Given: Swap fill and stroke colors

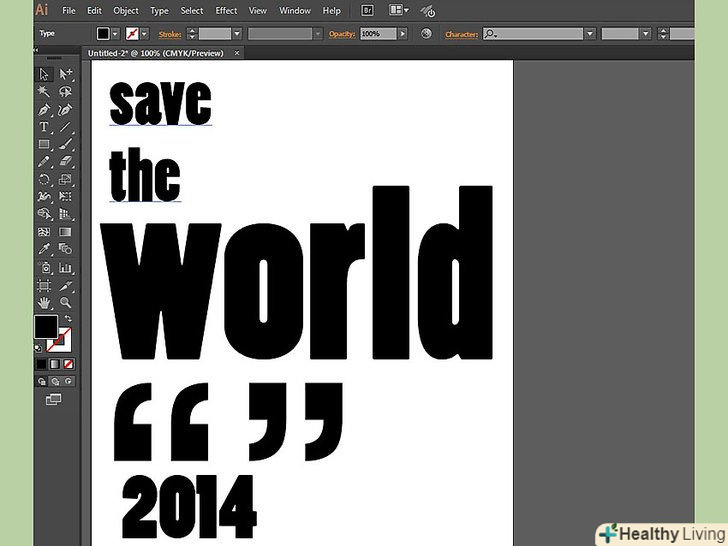Looking at the screenshot, I should [x=67, y=319].
